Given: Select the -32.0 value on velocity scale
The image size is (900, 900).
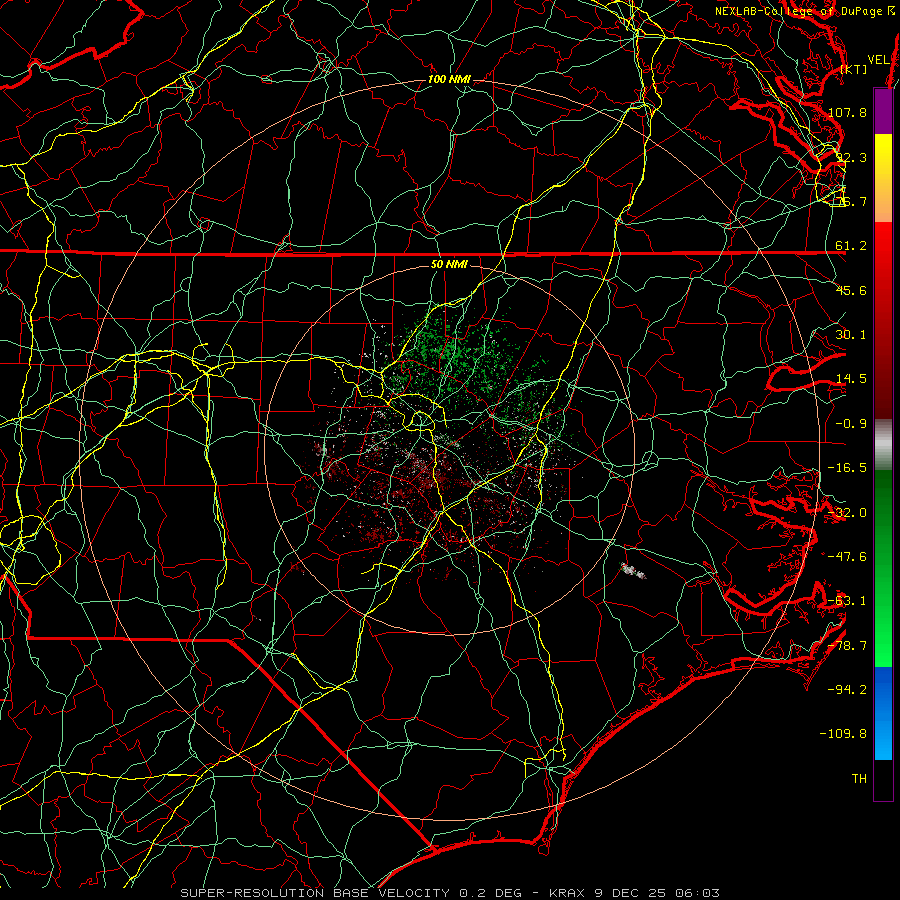Looking at the screenshot, I should tap(847, 513).
